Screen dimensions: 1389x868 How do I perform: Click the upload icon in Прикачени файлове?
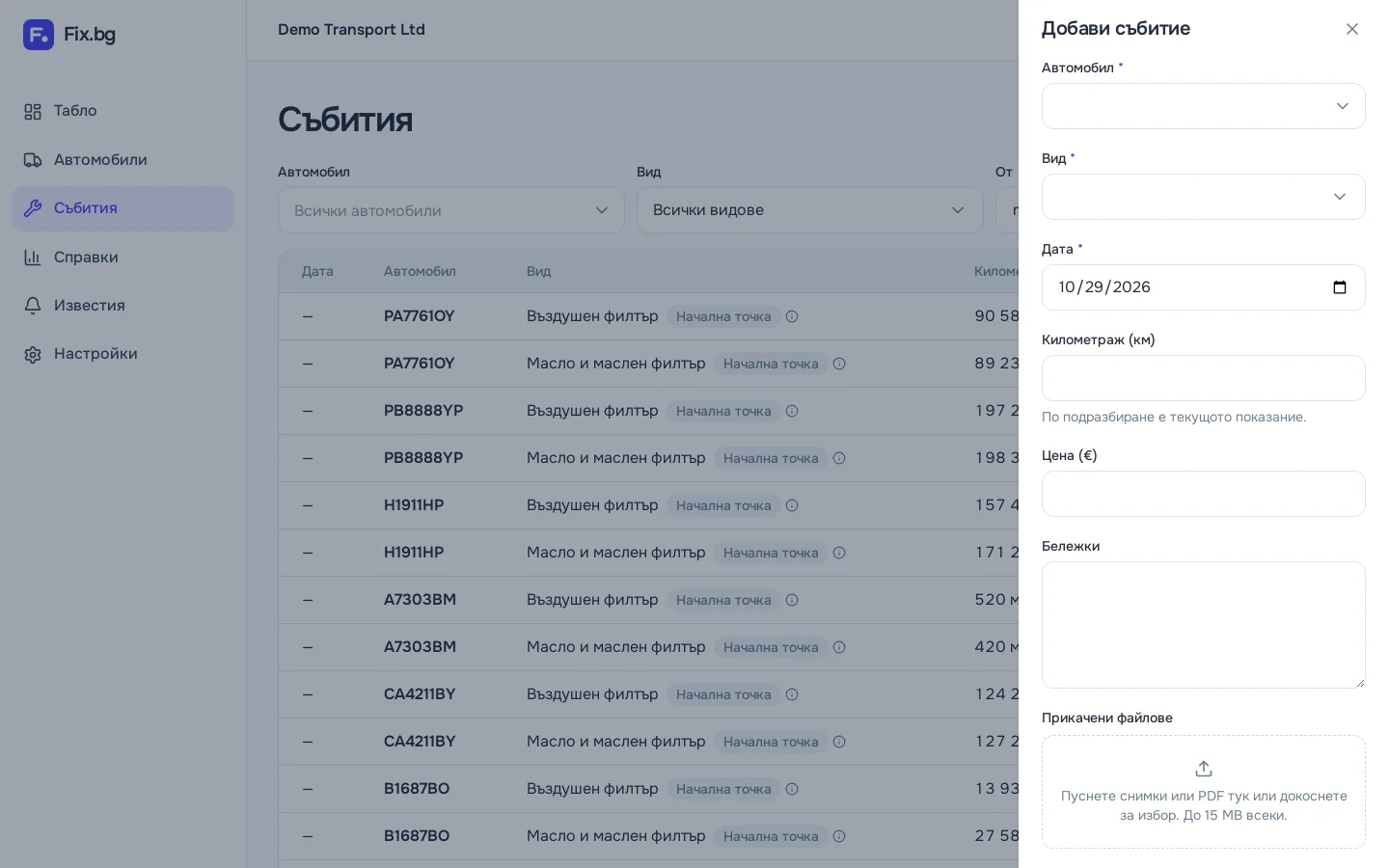(x=1204, y=769)
